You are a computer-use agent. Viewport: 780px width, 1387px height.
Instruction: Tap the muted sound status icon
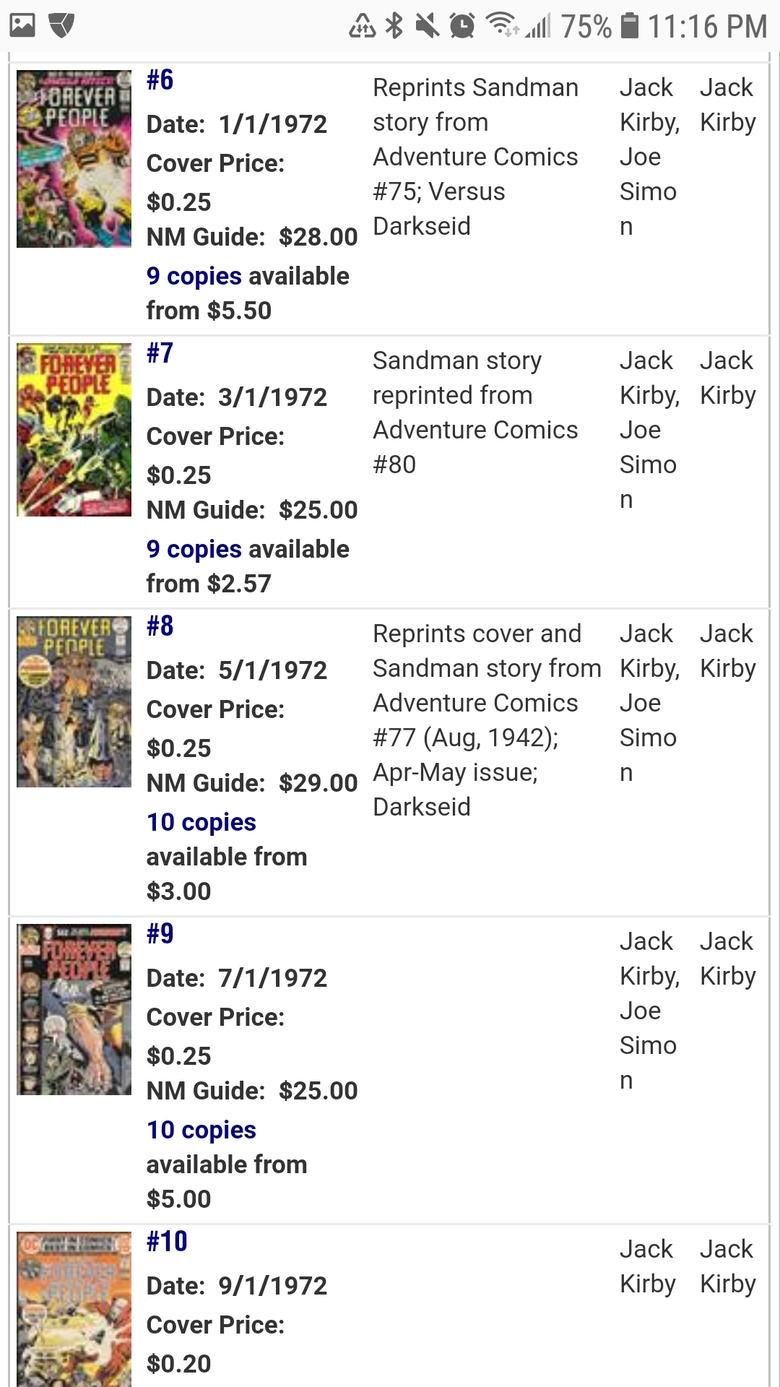pos(427,25)
